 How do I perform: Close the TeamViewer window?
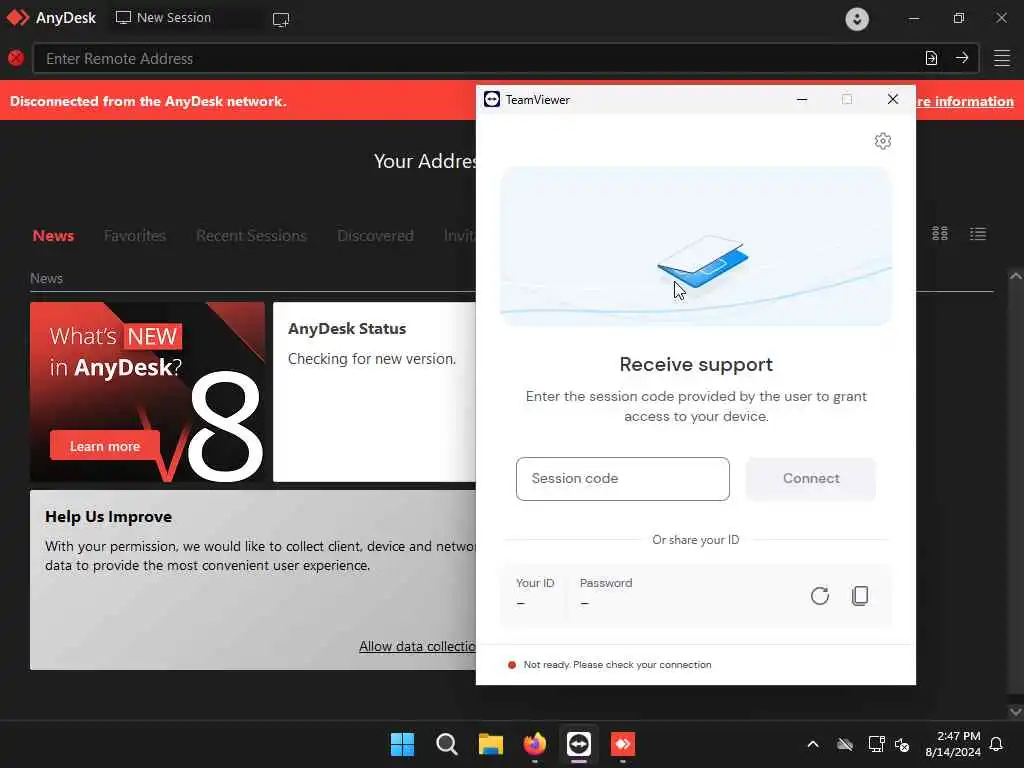893,99
